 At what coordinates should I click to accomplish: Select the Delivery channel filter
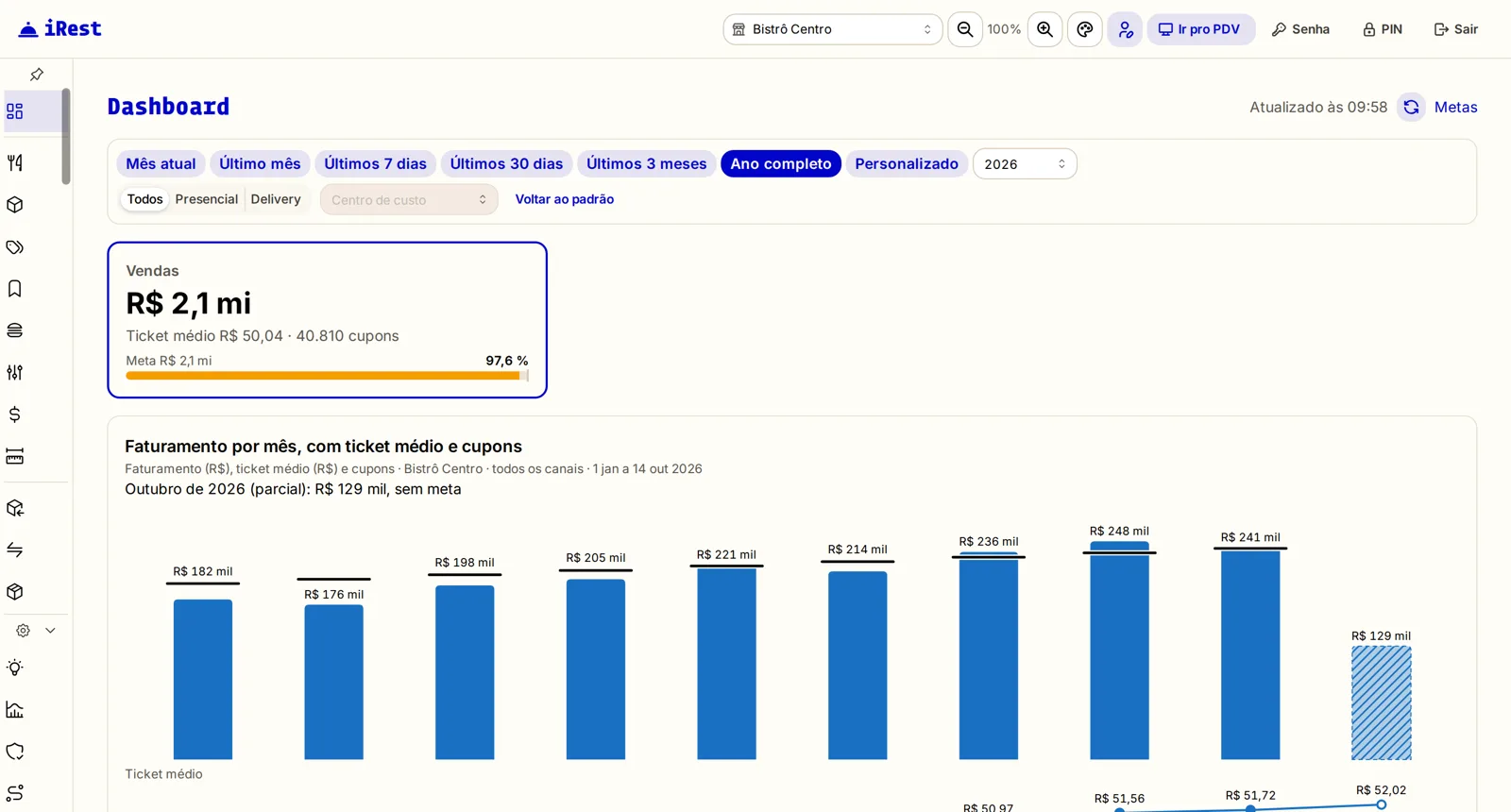276,199
